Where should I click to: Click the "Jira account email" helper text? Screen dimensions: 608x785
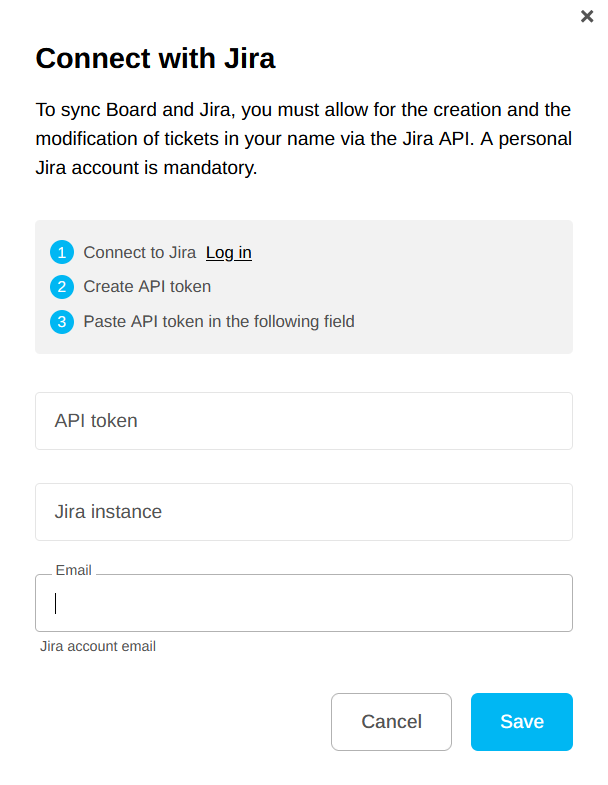[x=98, y=646]
